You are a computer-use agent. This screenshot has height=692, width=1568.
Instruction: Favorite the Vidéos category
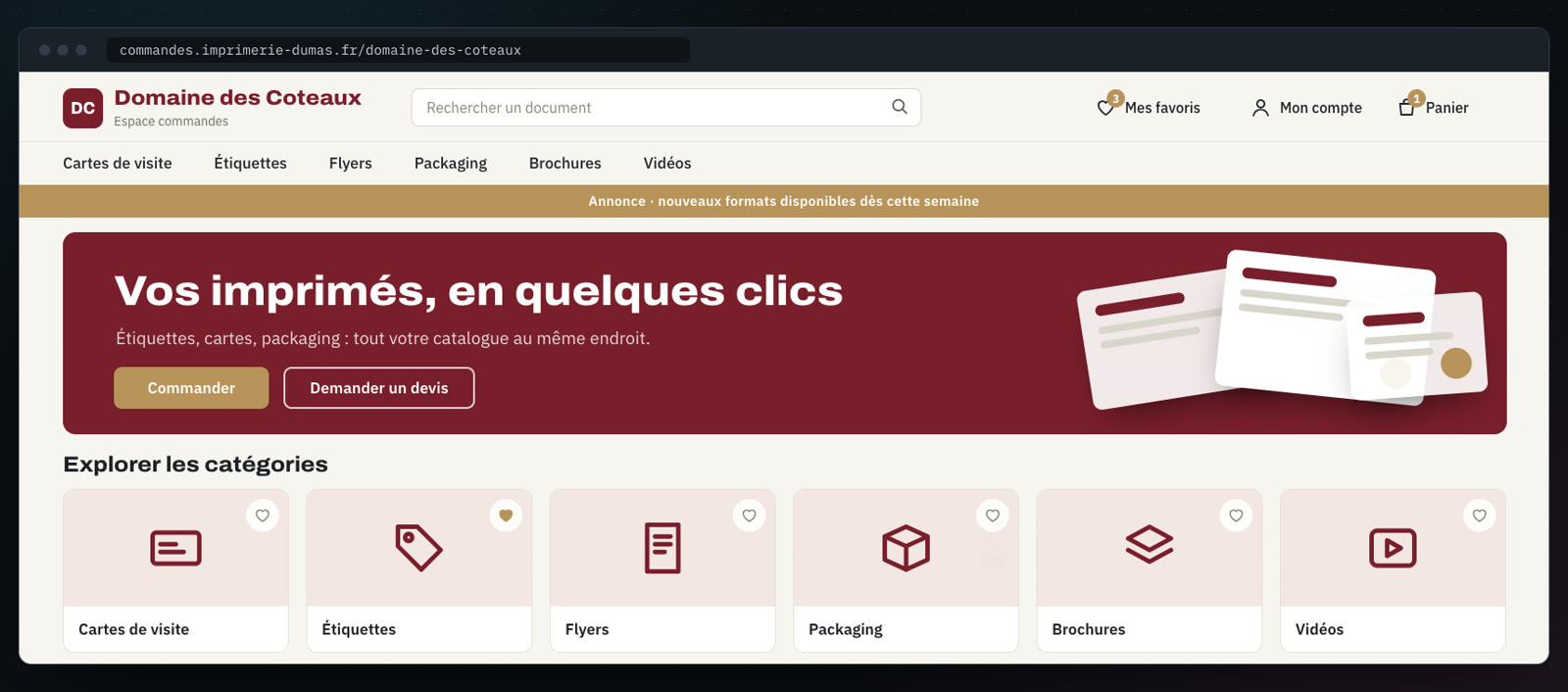point(1480,516)
